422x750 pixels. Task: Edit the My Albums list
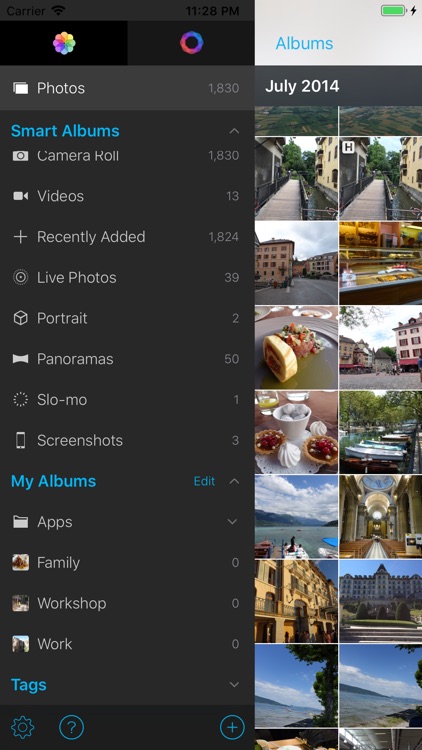(x=204, y=481)
